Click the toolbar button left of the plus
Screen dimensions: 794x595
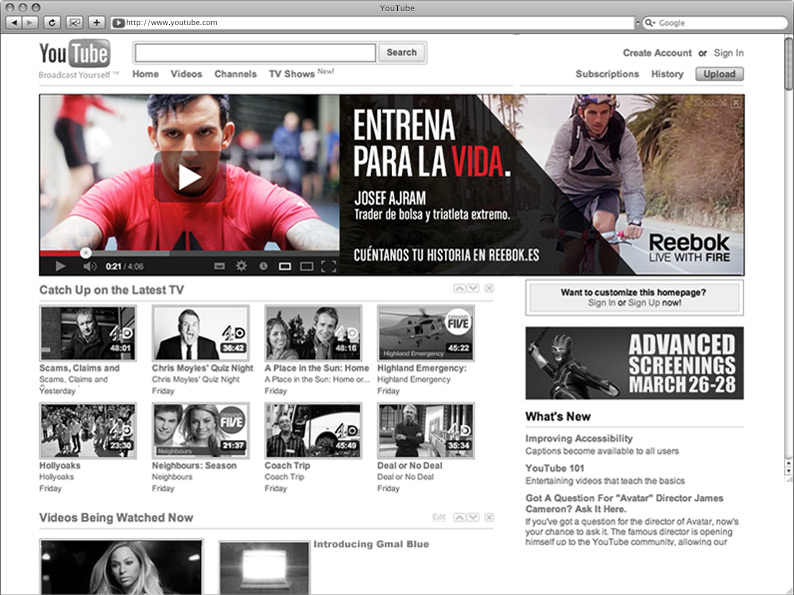point(74,23)
